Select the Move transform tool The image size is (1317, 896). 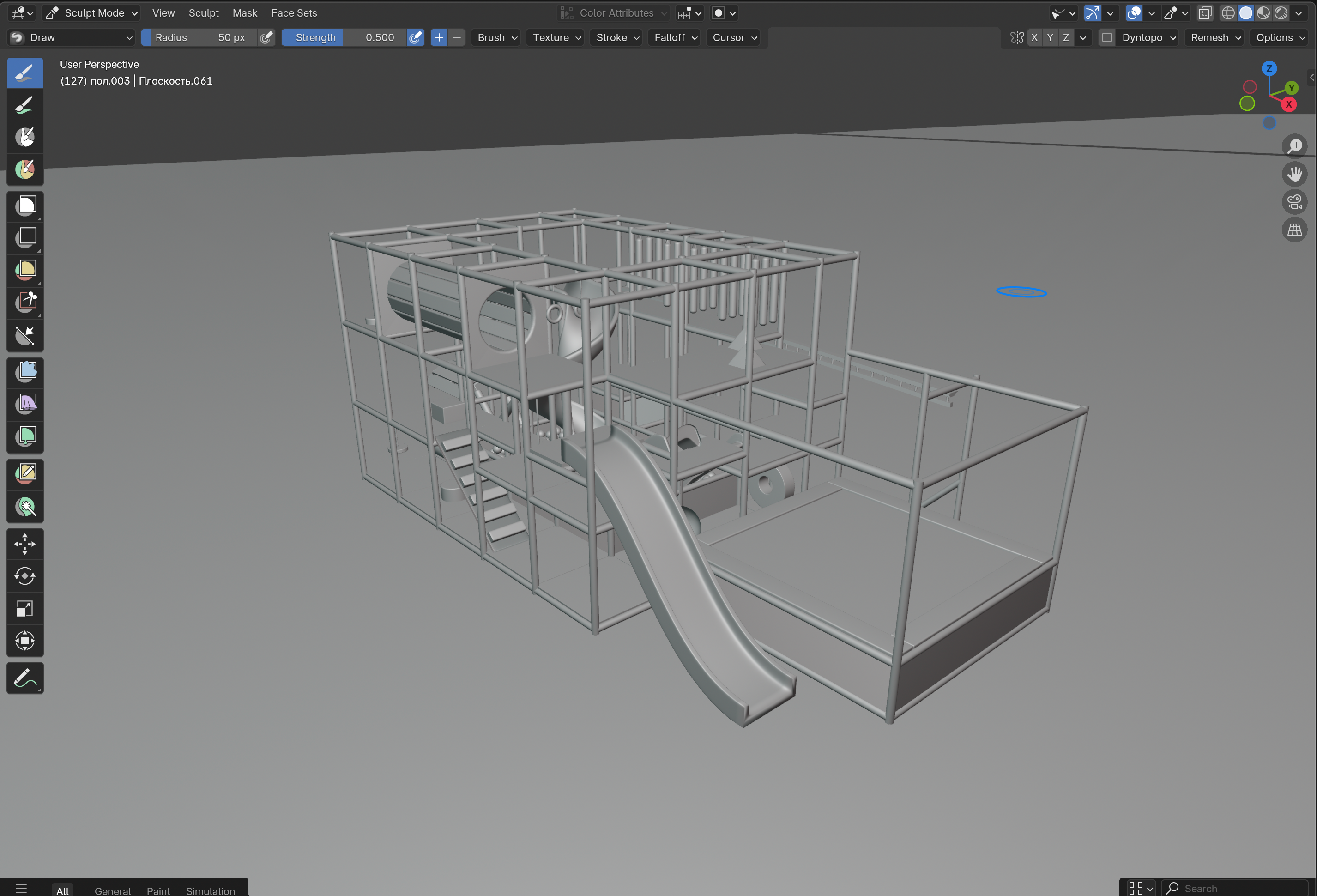pos(25,544)
